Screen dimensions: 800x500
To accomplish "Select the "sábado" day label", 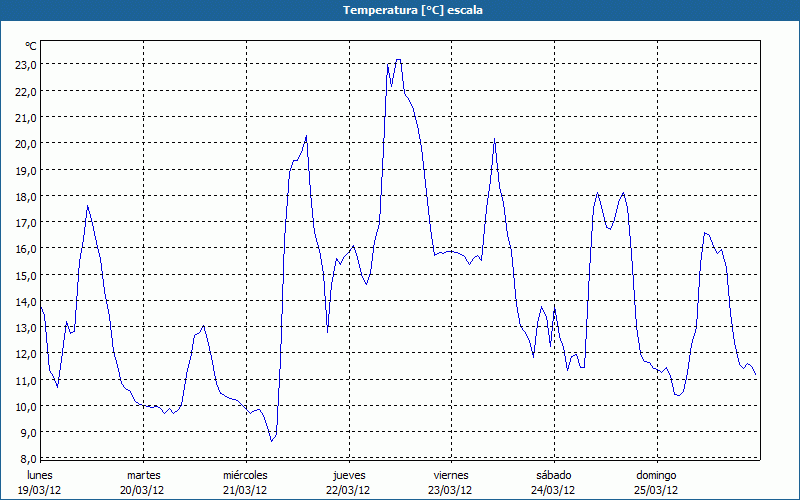I will pos(553,475).
